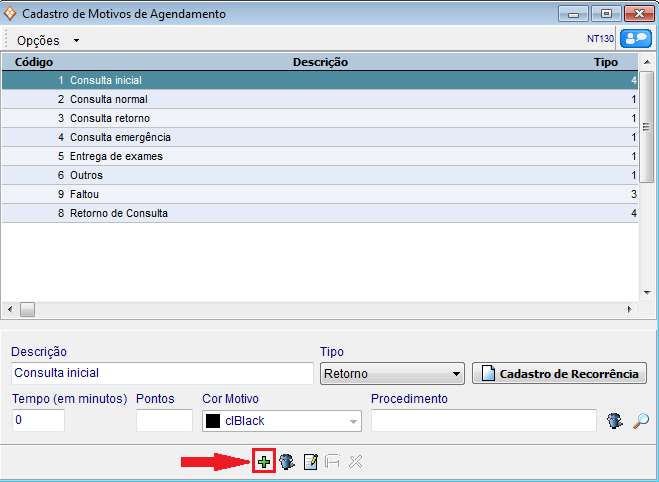Click the blue chat help icon
The image size is (659, 482).
pyautogui.click(x=634, y=39)
